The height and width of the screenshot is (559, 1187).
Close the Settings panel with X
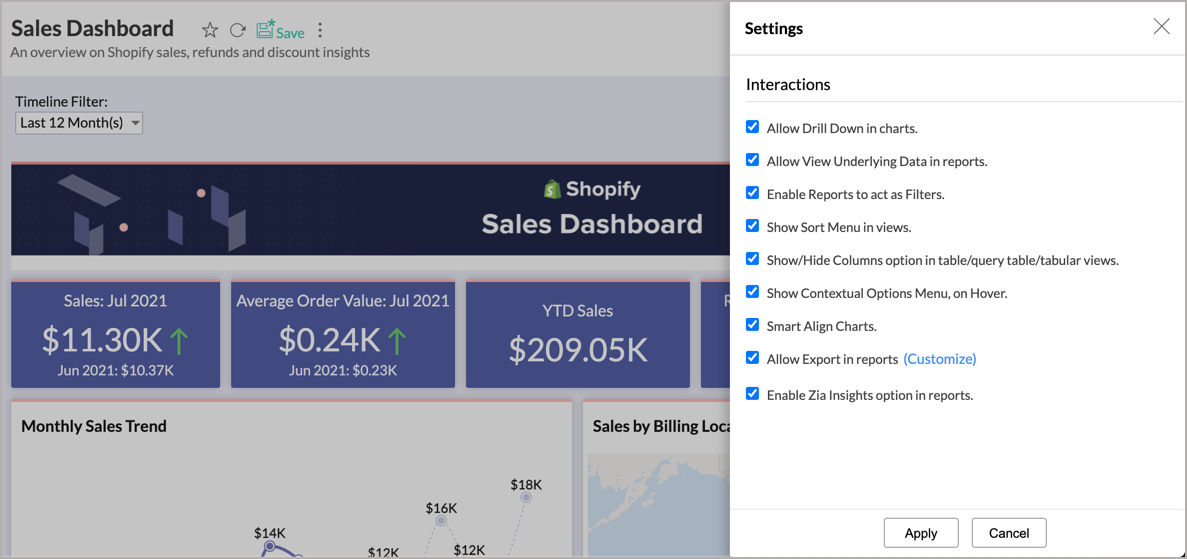[1161, 27]
